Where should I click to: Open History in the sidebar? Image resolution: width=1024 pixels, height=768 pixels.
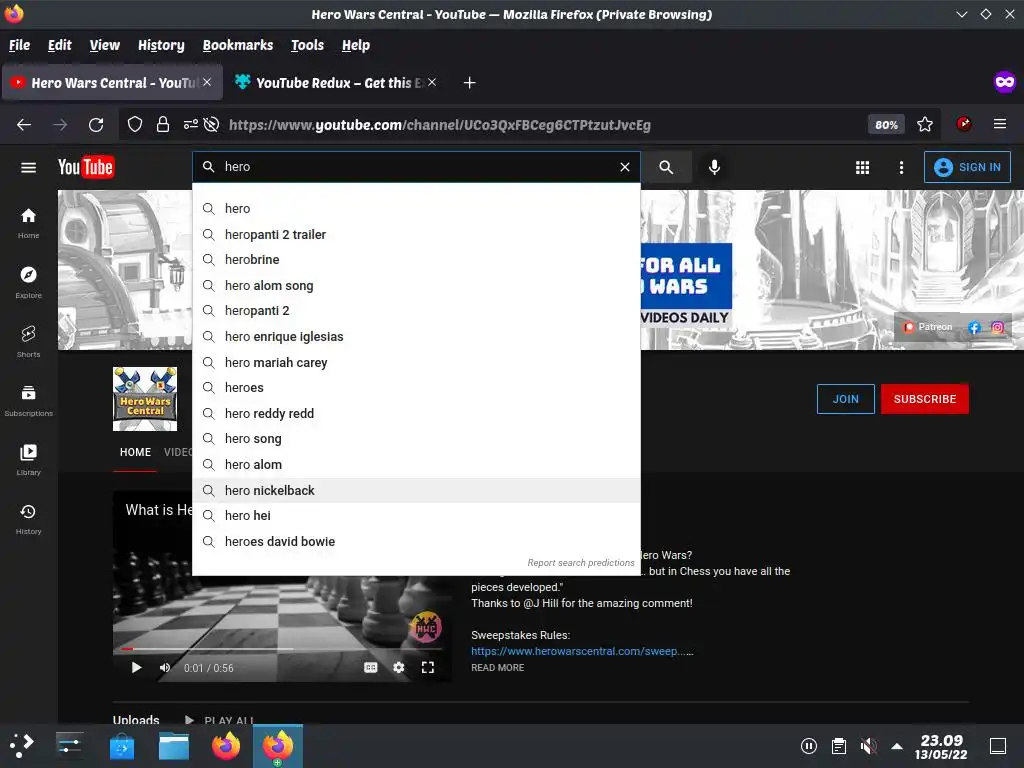click(28, 519)
